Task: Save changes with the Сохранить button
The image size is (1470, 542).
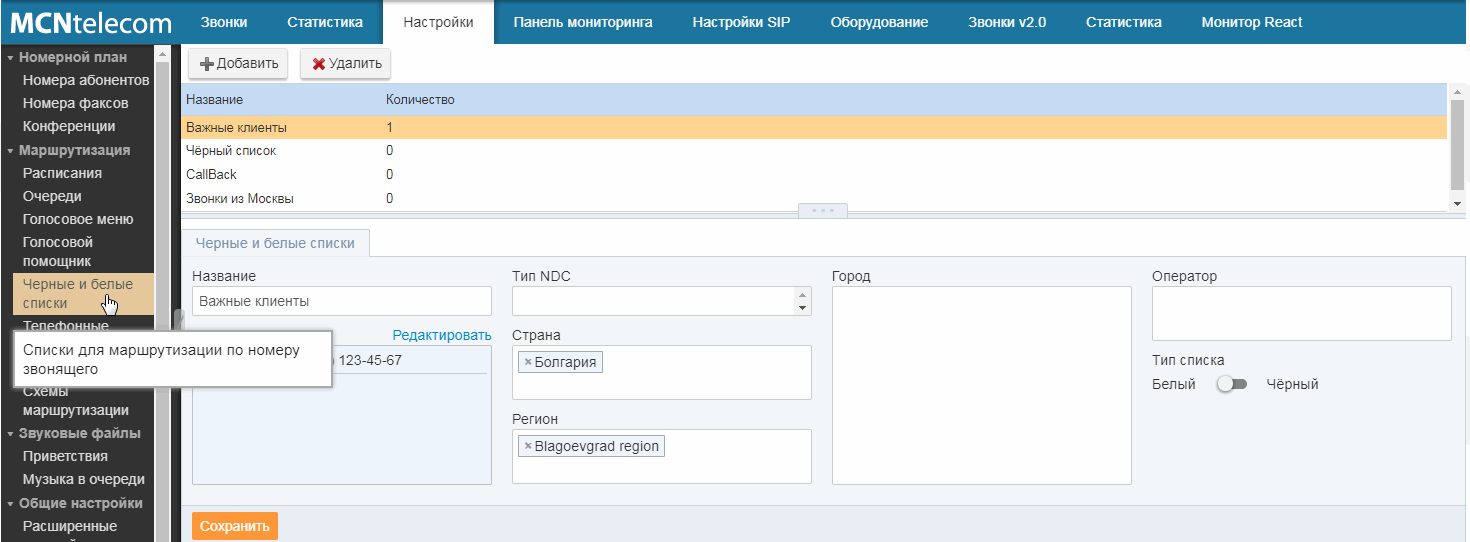Action: coord(235,526)
